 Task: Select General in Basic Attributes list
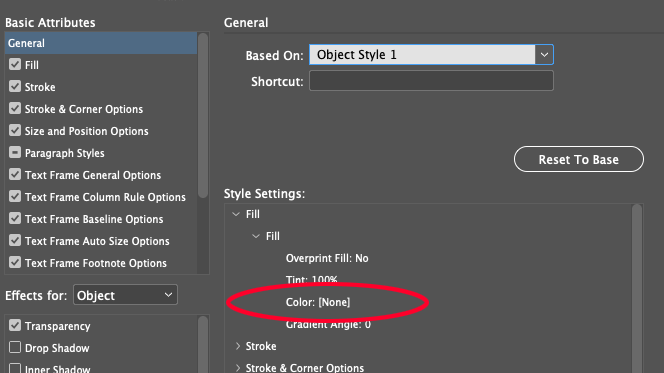tap(101, 43)
